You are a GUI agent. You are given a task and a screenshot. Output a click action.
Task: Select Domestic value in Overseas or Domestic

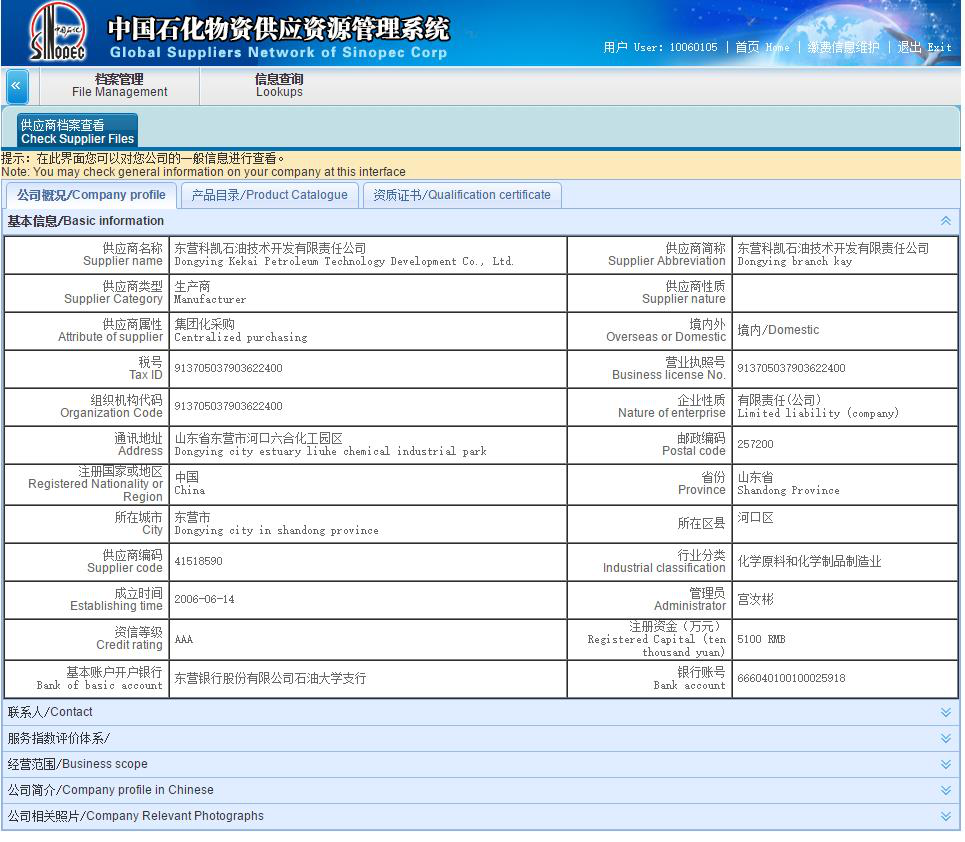[x=778, y=330]
